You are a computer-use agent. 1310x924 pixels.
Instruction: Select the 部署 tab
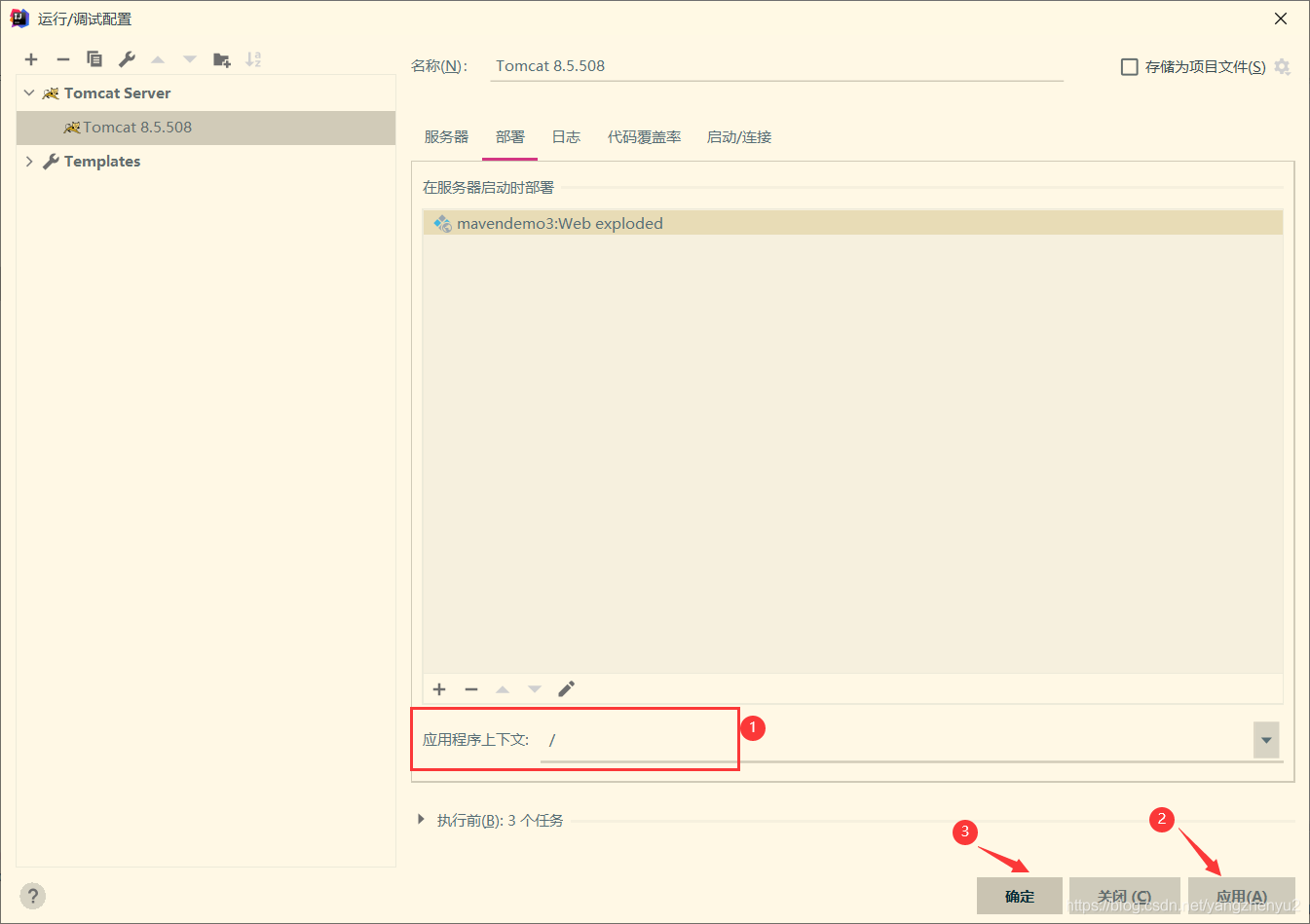click(x=509, y=137)
